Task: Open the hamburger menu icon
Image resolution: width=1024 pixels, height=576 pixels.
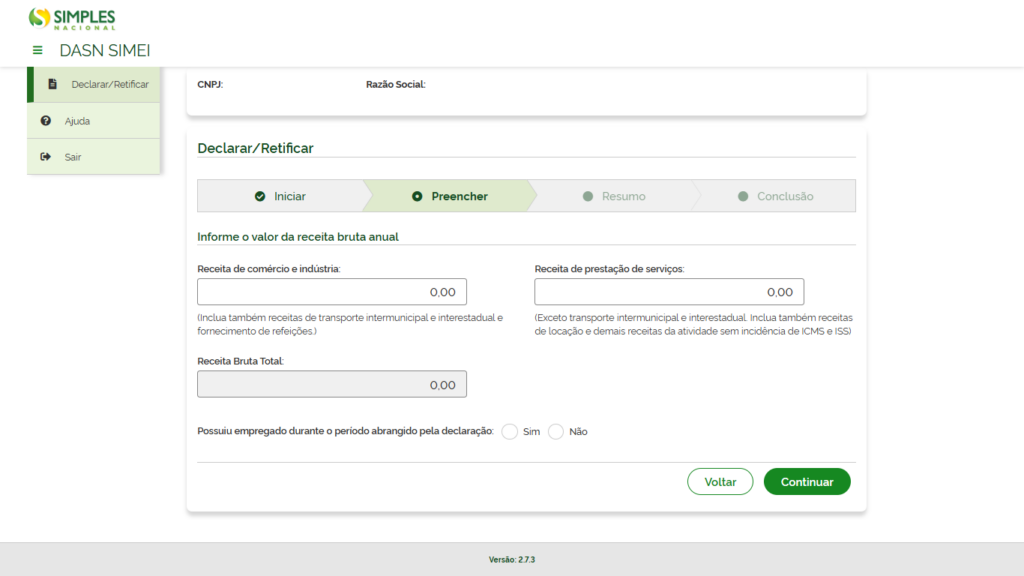Action: pyautogui.click(x=37, y=50)
